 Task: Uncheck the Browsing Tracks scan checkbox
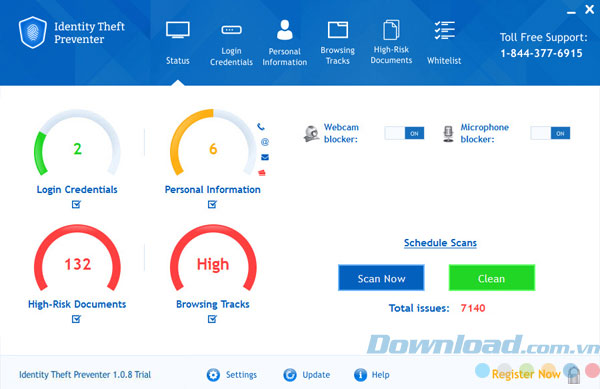pyautogui.click(x=212, y=319)
